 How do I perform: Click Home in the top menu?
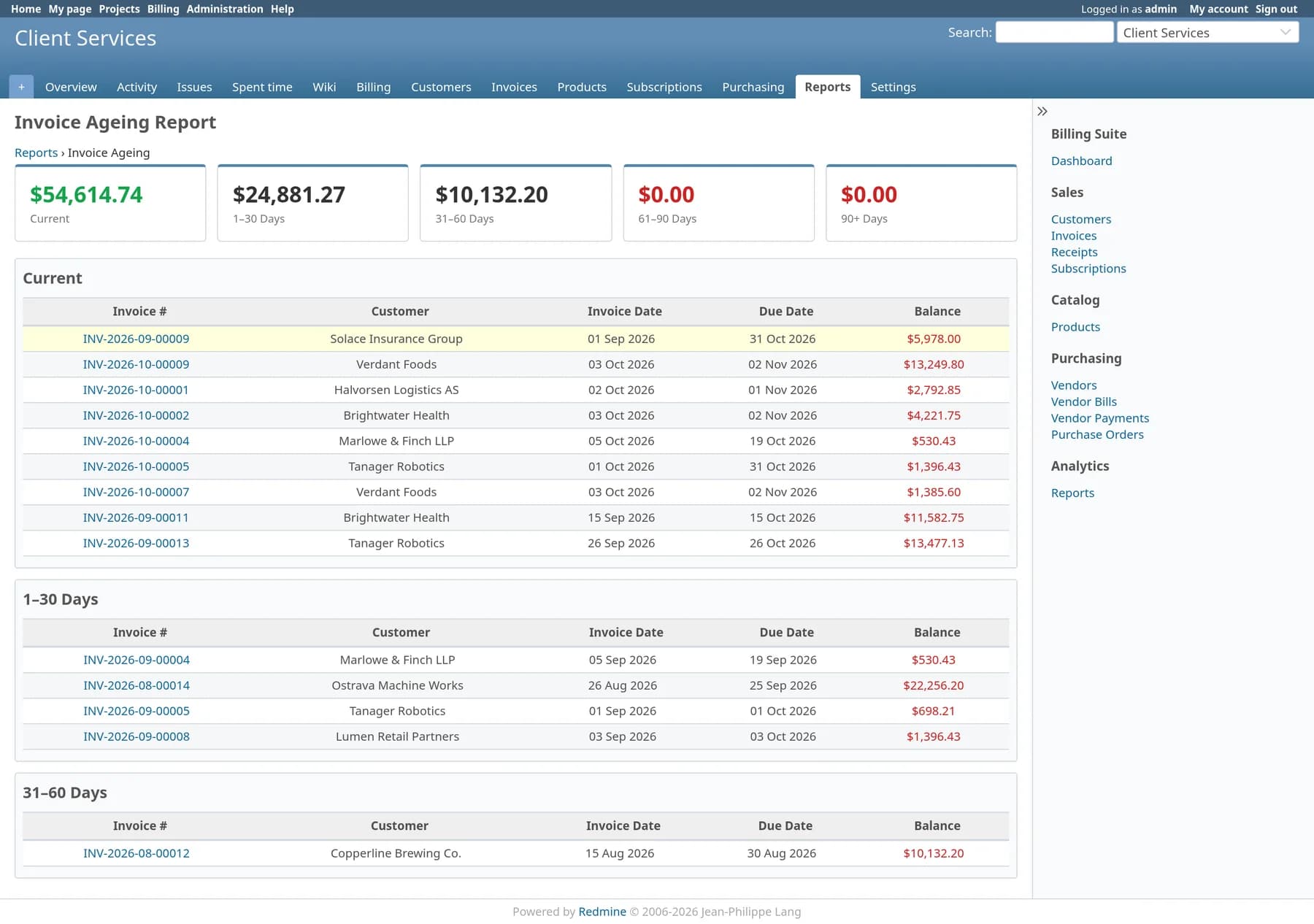[26, 9]
